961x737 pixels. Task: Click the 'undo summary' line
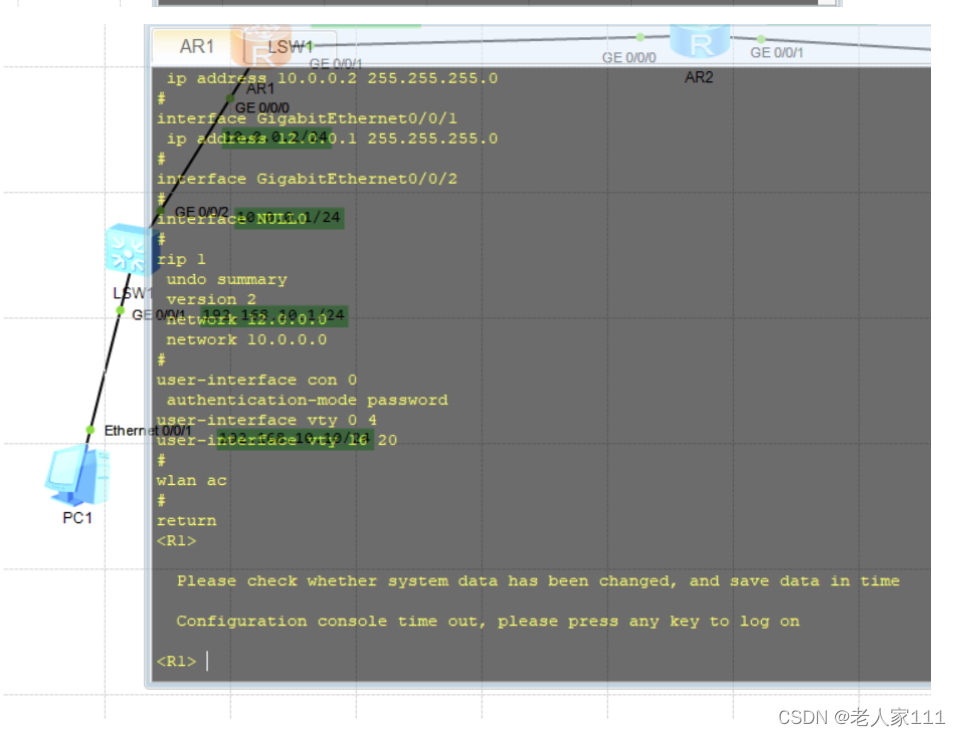pos(226,279)
